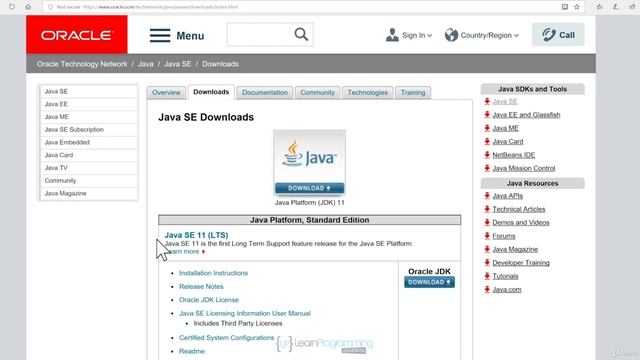
Task: Open the Community tab
Action: 318,93
